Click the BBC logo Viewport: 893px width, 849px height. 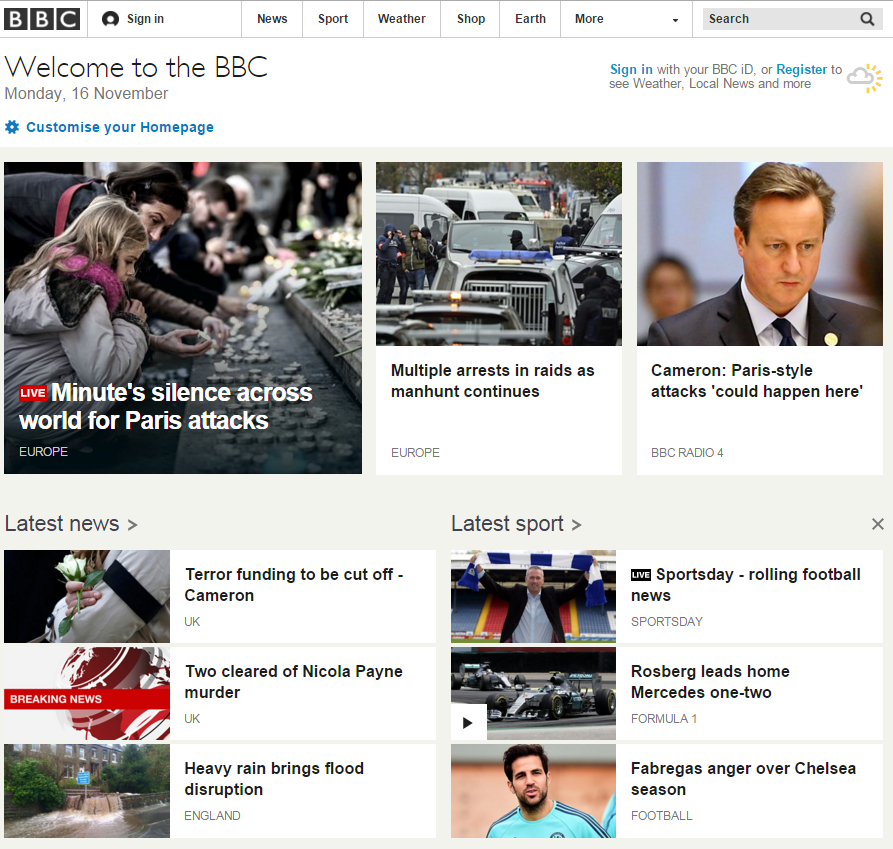pos(41,18)
